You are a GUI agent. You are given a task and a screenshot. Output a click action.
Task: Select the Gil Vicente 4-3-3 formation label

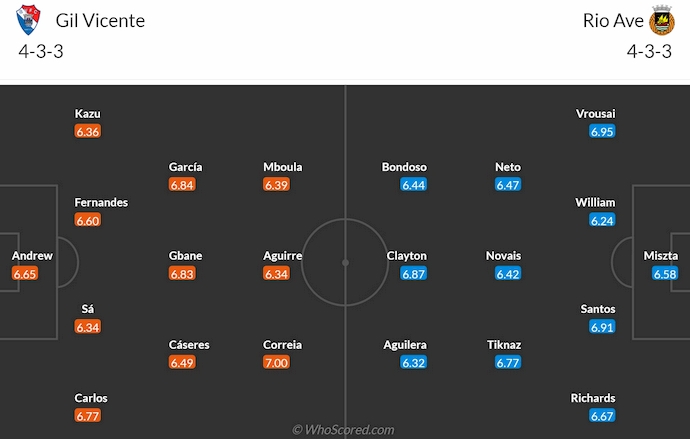pyautogui.click(x=41, y=52)
